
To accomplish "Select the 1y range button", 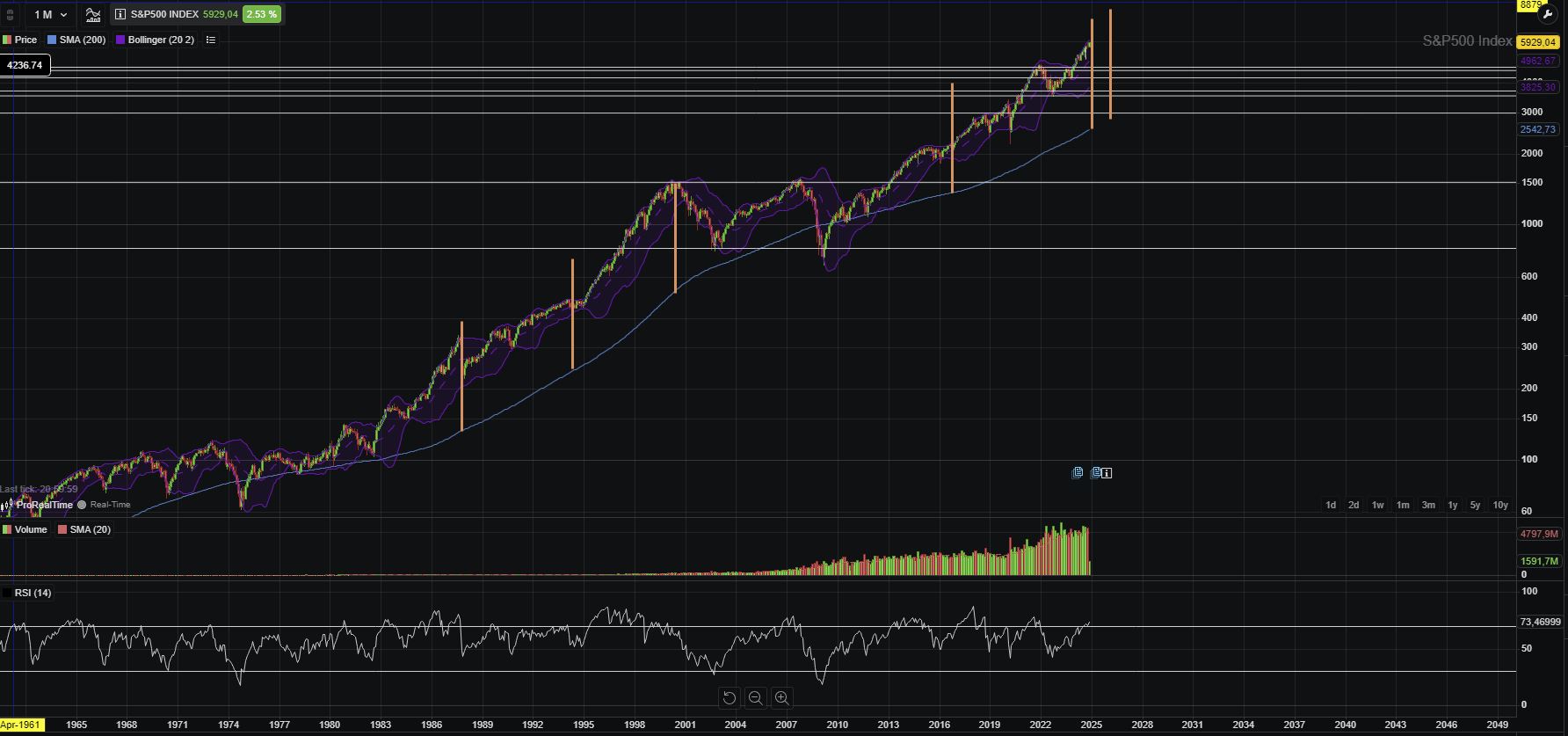I will tap(1453, 505).
